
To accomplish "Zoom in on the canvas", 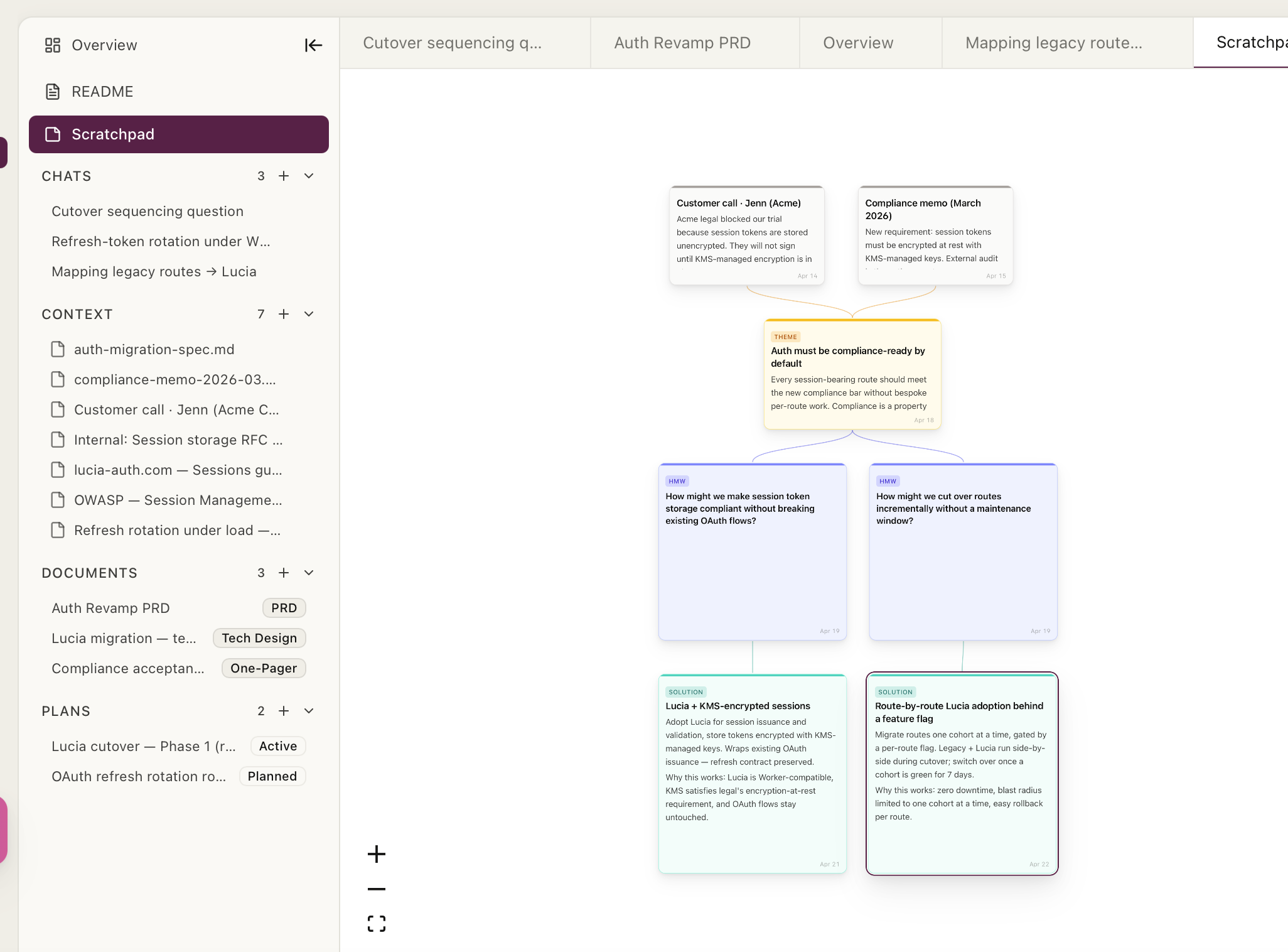I will (x=376, y=853).
